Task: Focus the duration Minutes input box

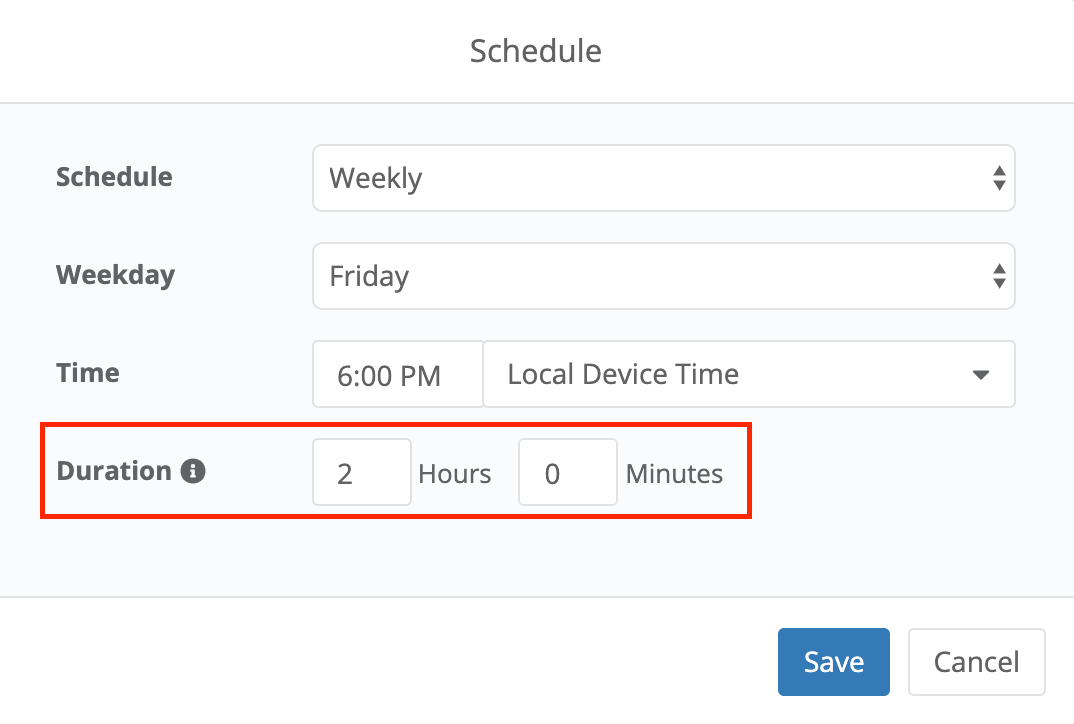Action: click(567, 472)
